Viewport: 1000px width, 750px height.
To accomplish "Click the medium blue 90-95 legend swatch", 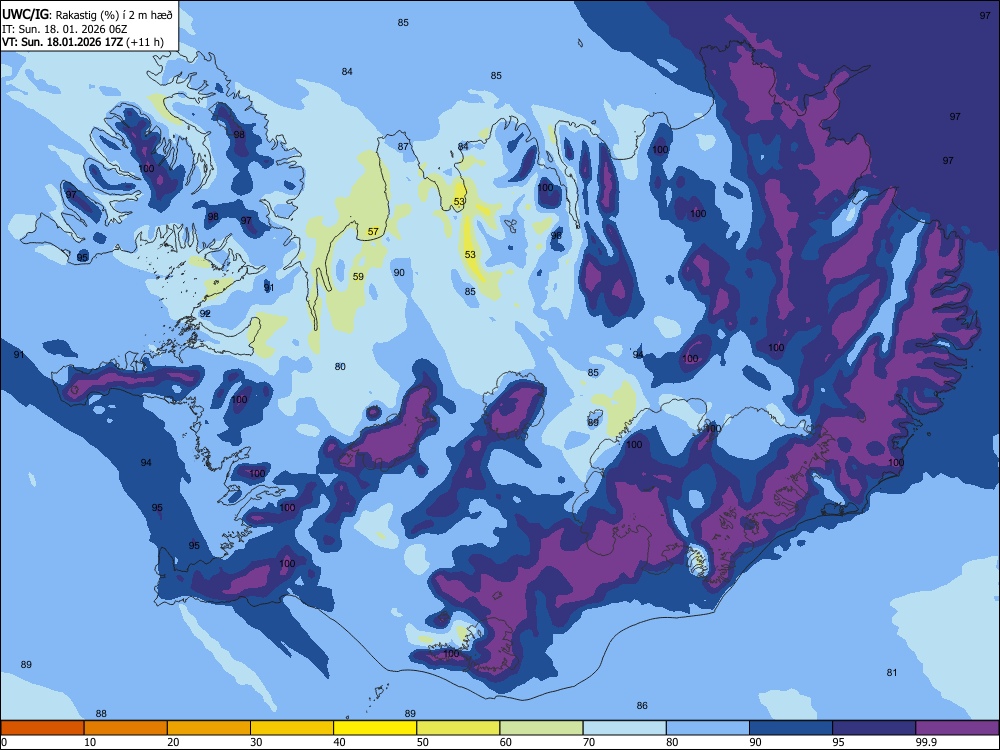I will [791, 728].
